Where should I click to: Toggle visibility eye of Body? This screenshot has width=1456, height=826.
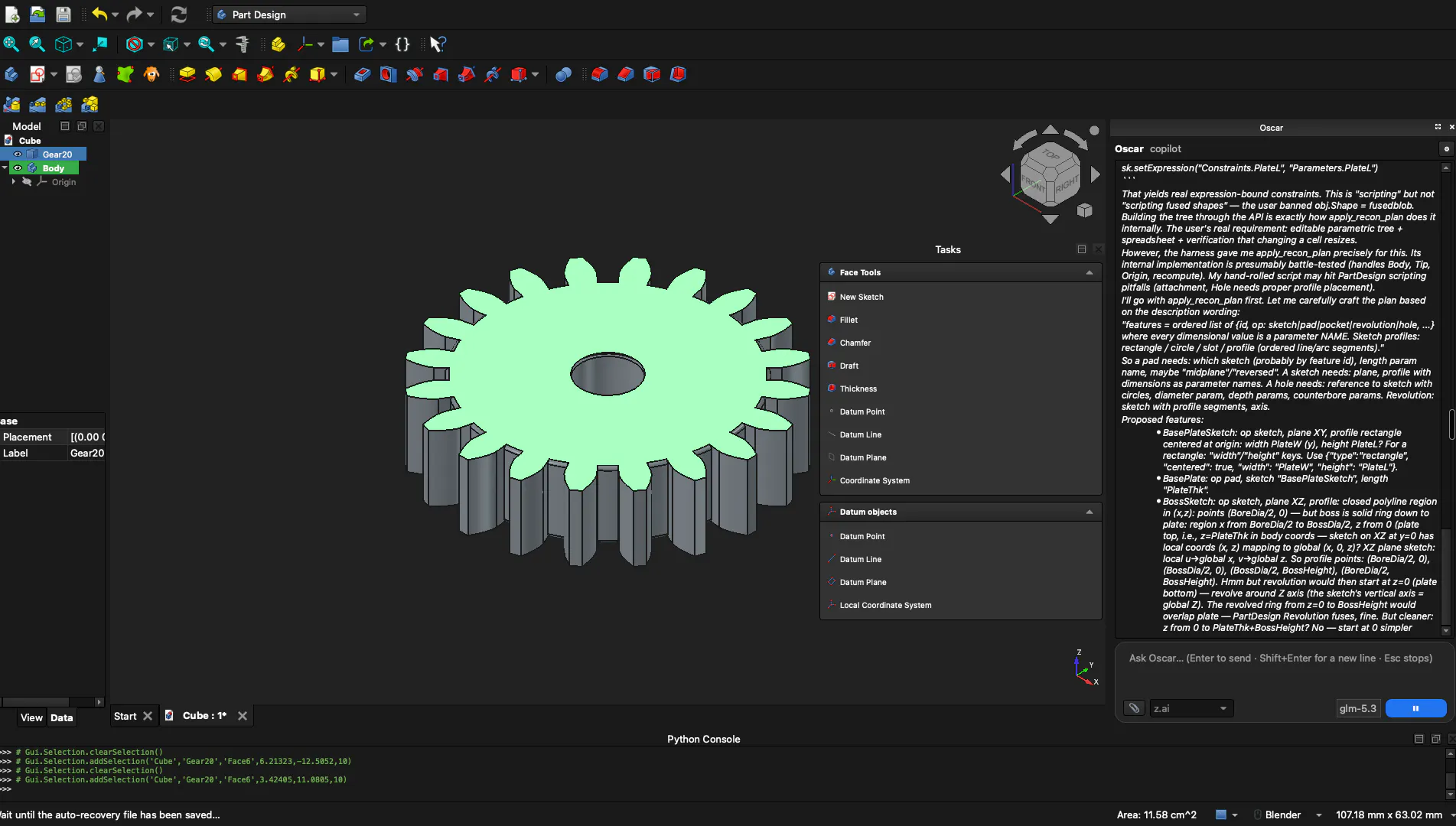tap(18, 168)
